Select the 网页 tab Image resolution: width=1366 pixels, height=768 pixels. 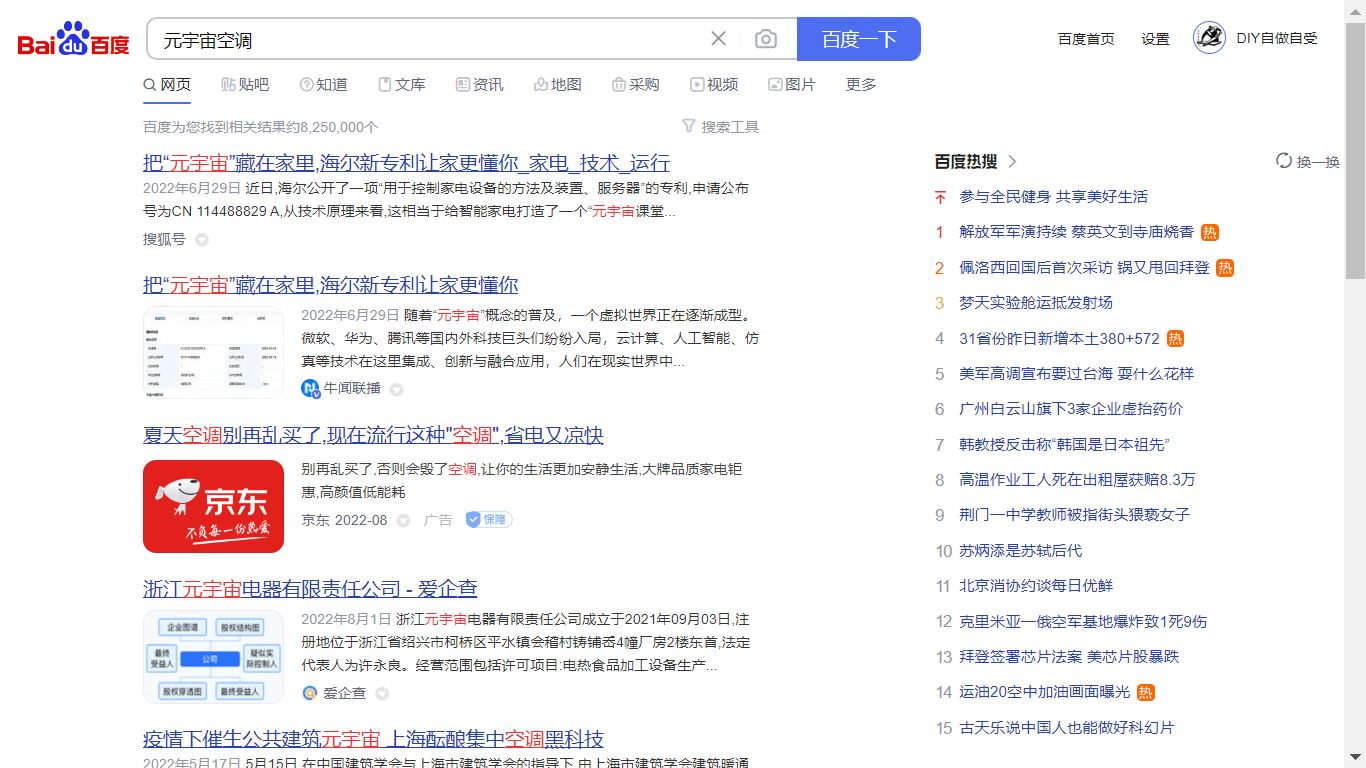tap(167, 85)
